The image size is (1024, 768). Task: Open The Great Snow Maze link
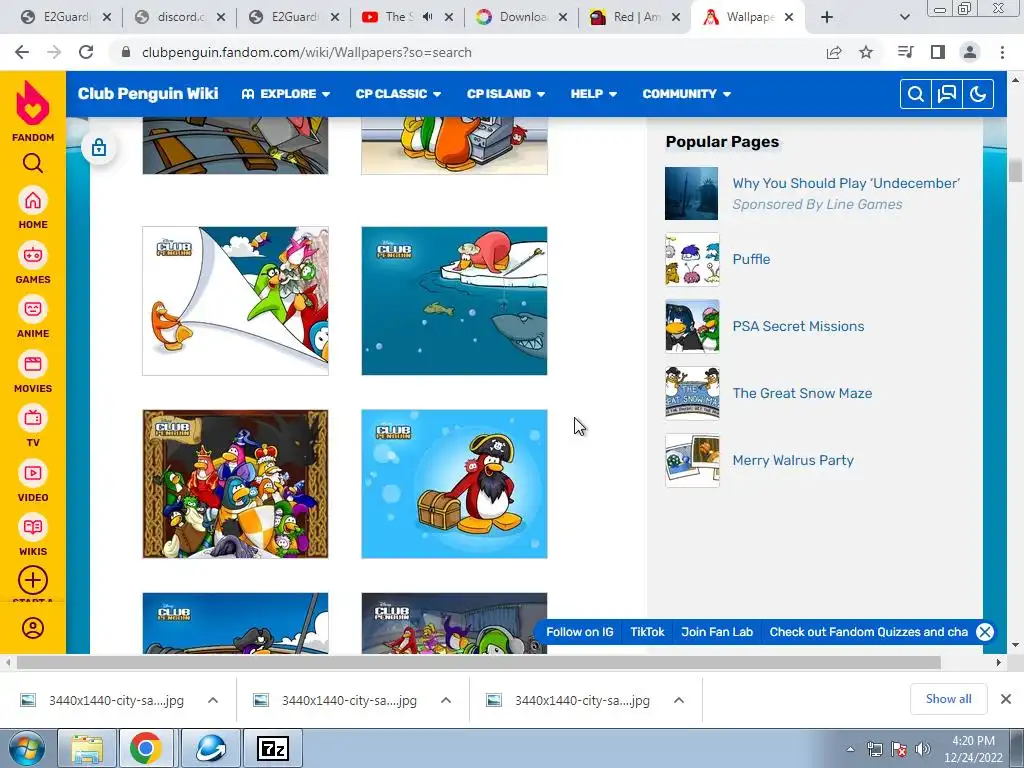click(802, 393)
